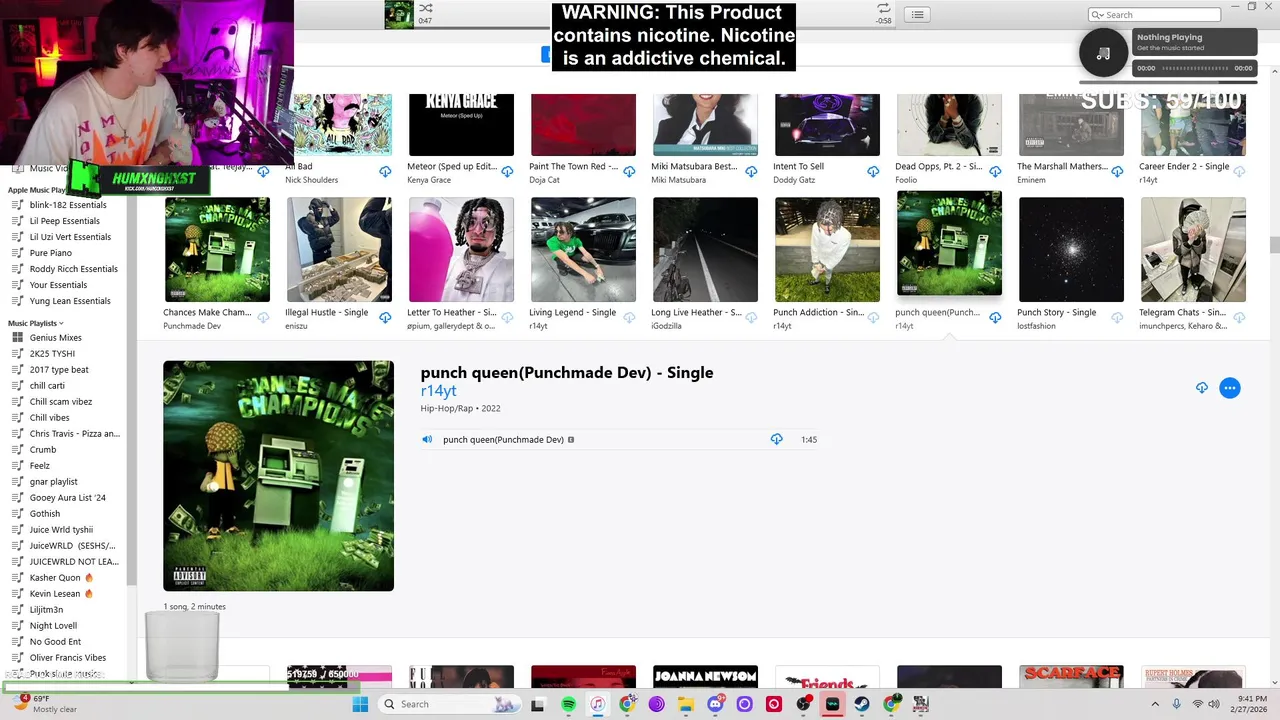1280x720 pixels.
Task: Download the Miki Matsubara Best album
Action: pyautogui.click(x=751, y=172)
